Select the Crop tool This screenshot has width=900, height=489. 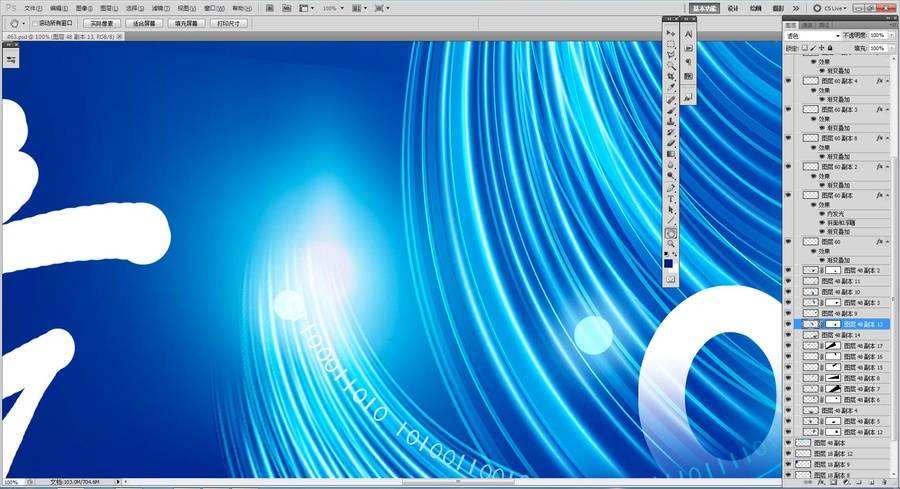670,77
